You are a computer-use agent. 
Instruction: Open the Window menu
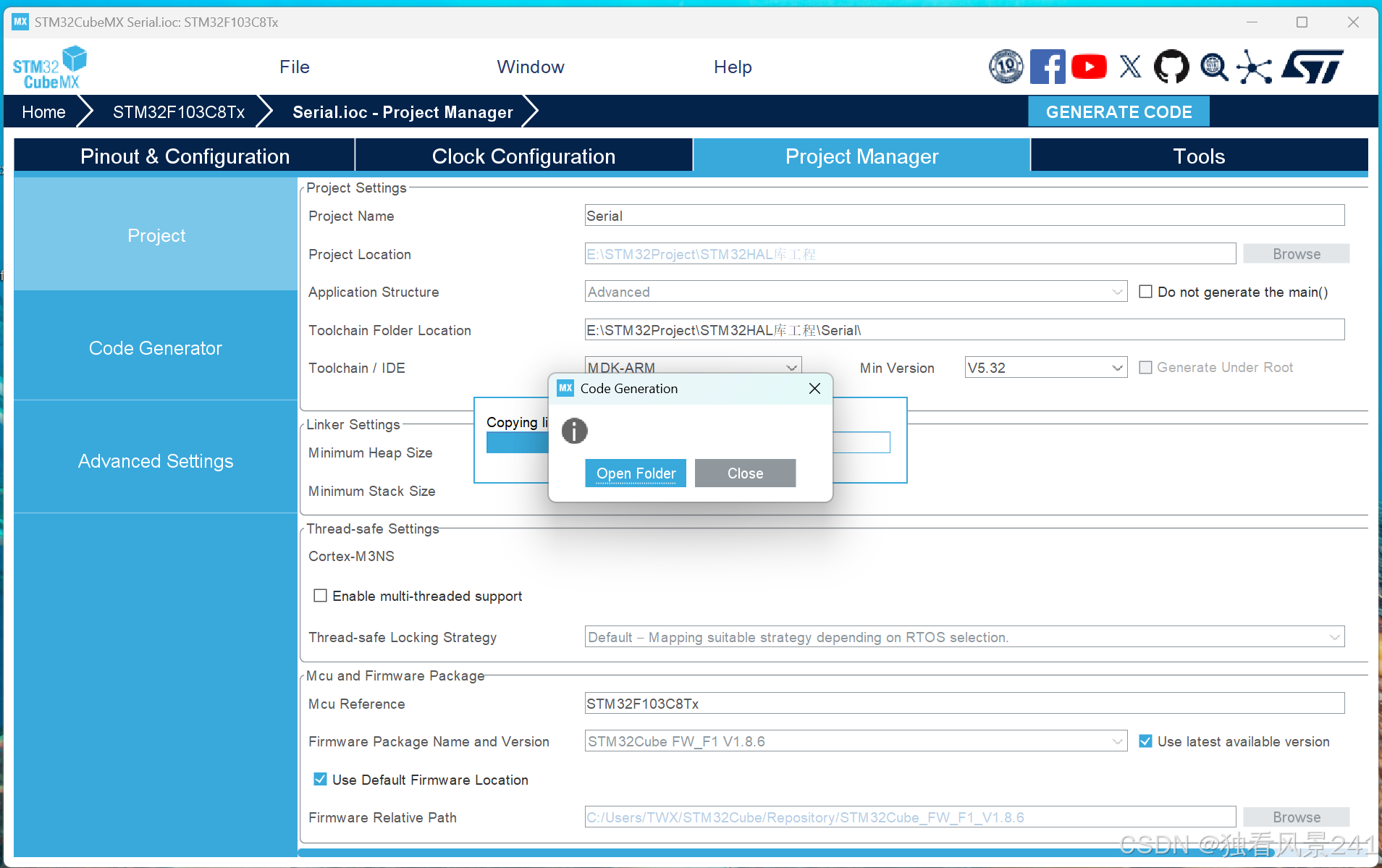coord(531,67)
